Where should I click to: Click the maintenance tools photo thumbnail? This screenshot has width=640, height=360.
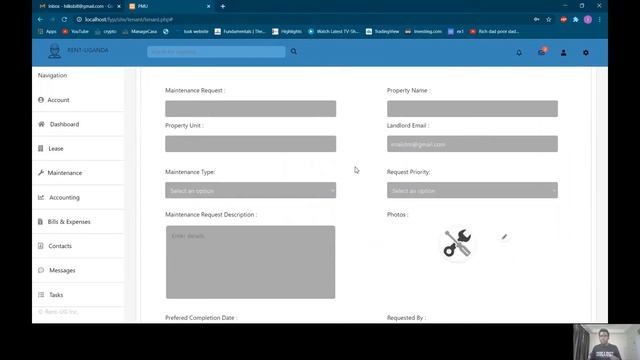pos(458,243)
